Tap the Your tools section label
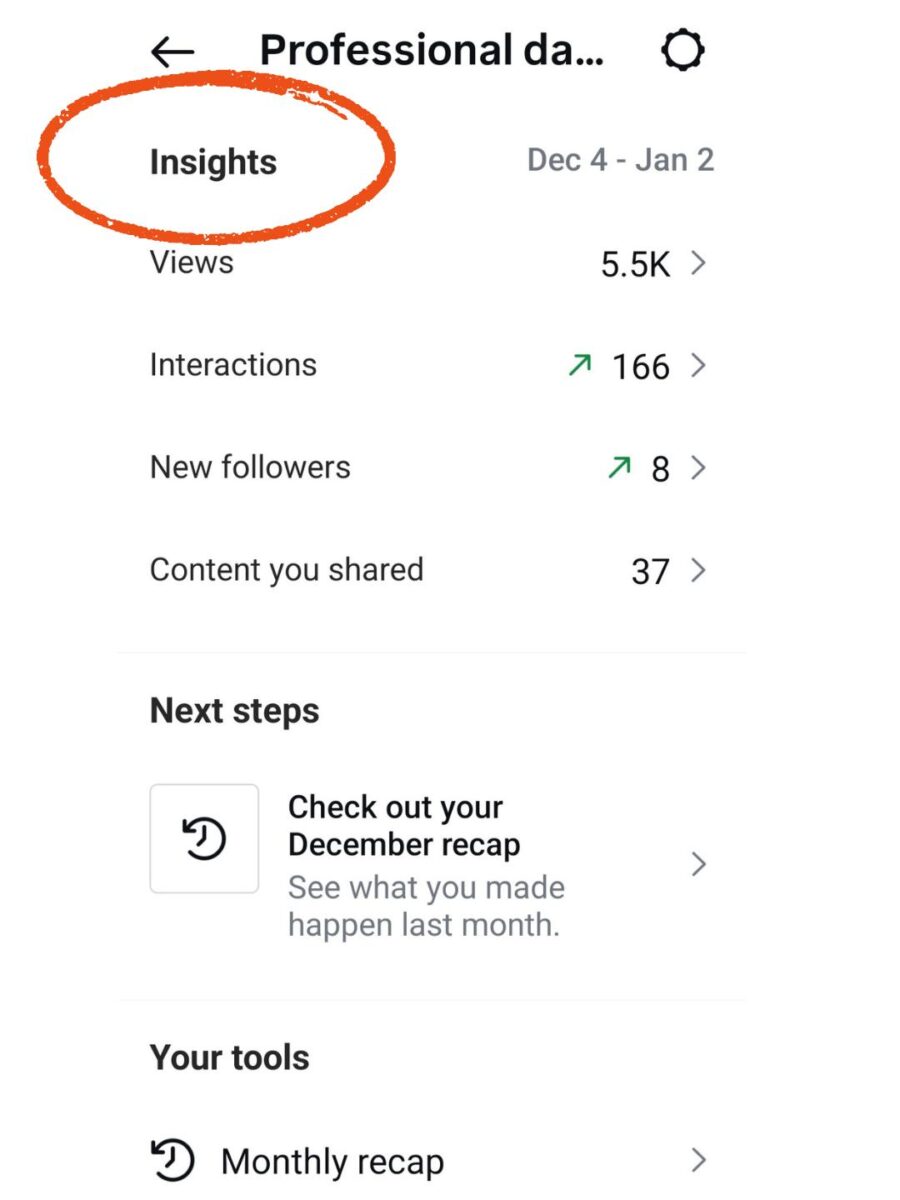This screenshot has width=900, height=1200. pyautogui.click(x=228, y=1056)
